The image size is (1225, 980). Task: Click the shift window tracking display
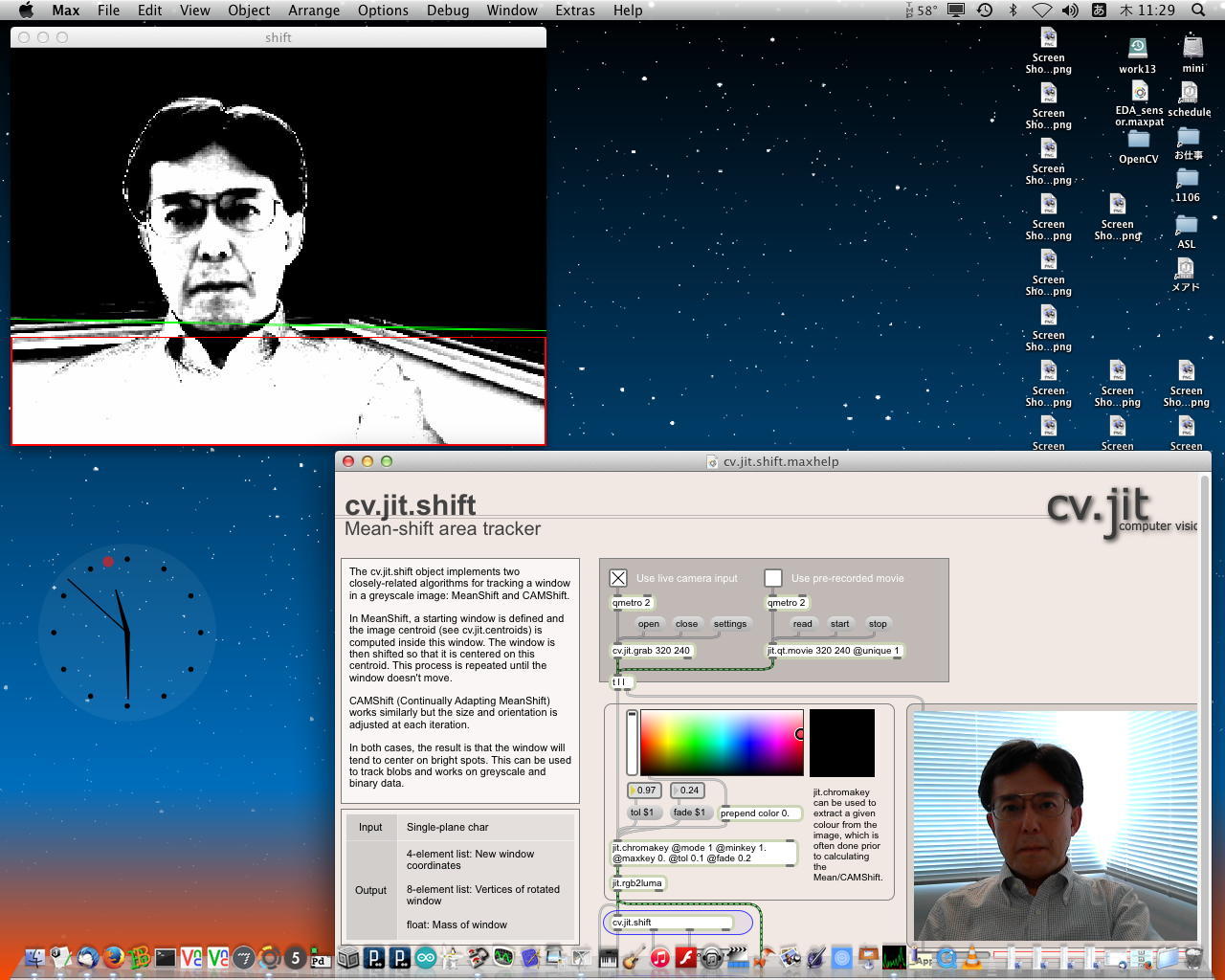278,247
